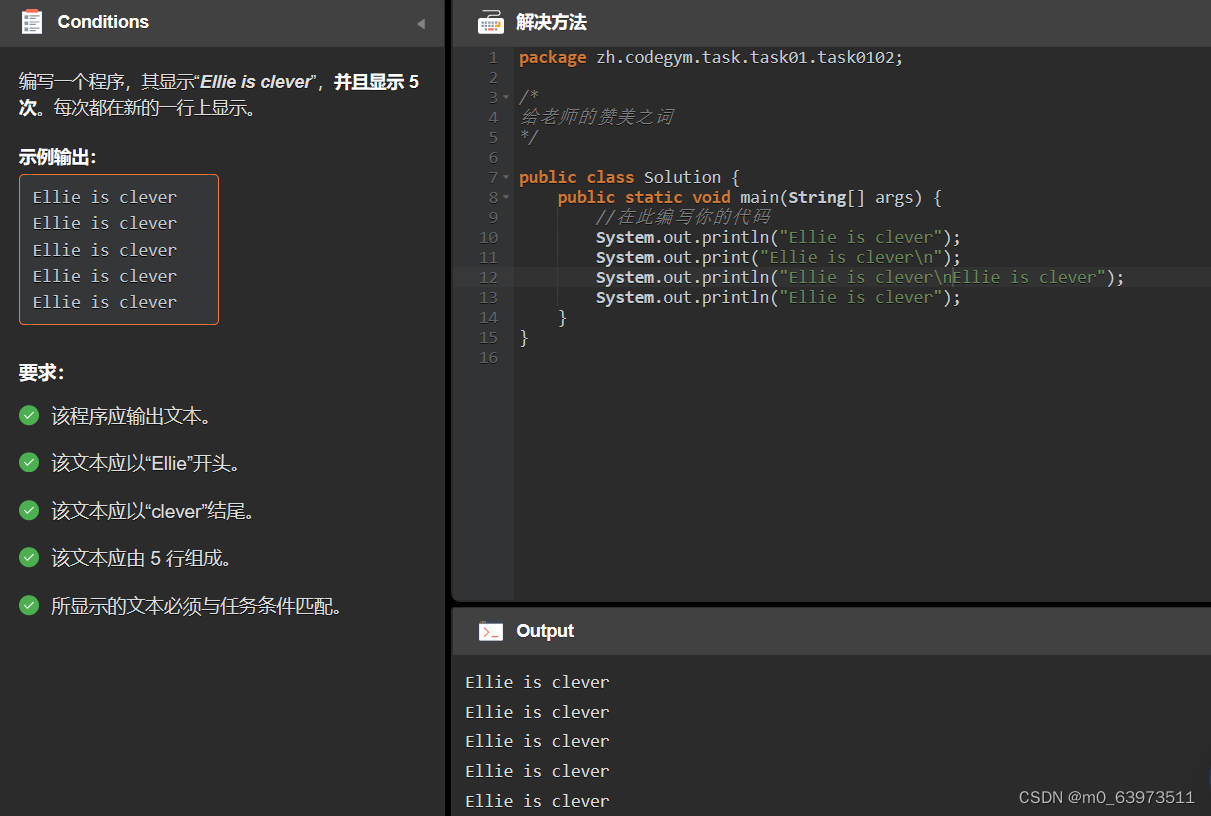Screen dimensions: 1211x816
Task: Click the Output terminal icon
Action: (490, 631)
